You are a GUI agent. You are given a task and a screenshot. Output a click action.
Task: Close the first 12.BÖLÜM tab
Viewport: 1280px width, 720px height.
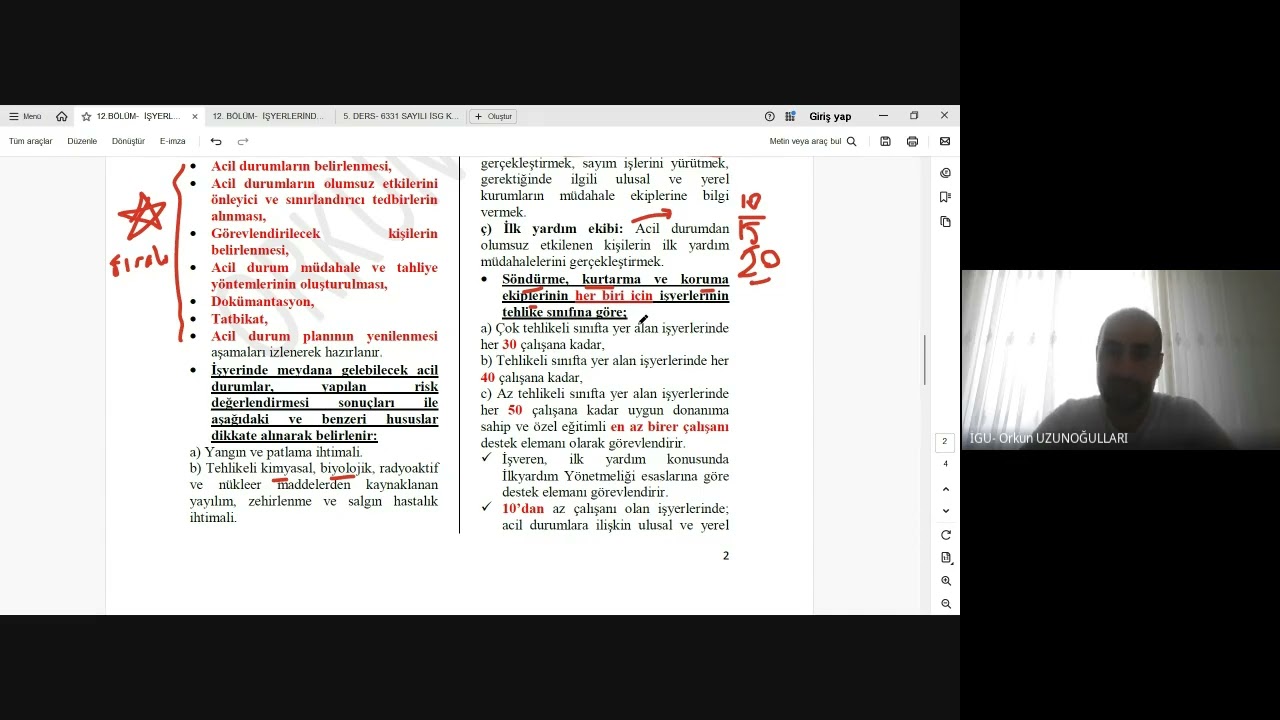click(x=195, y=116)
